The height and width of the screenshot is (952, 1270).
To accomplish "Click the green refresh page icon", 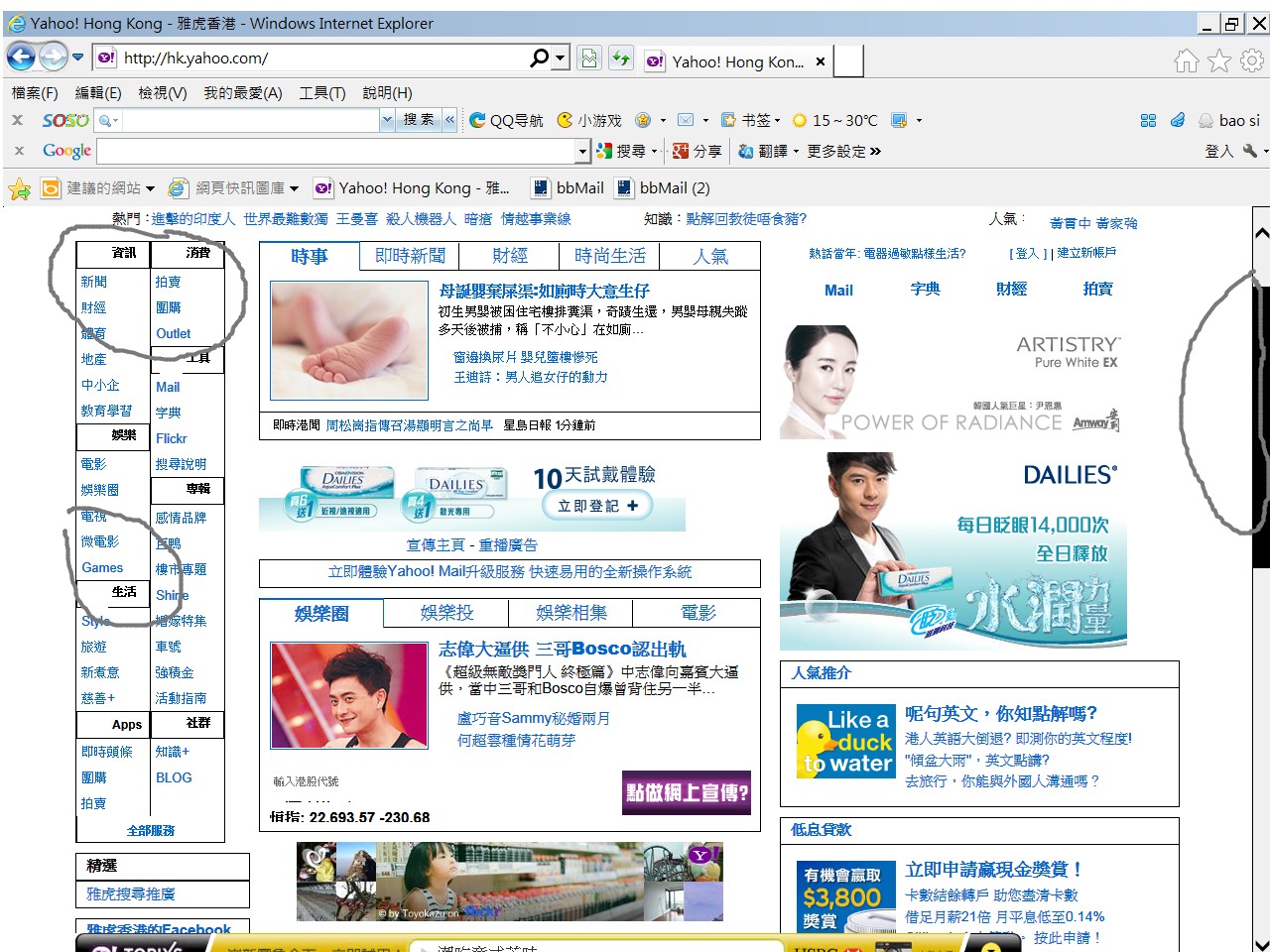I will point(621,59).
